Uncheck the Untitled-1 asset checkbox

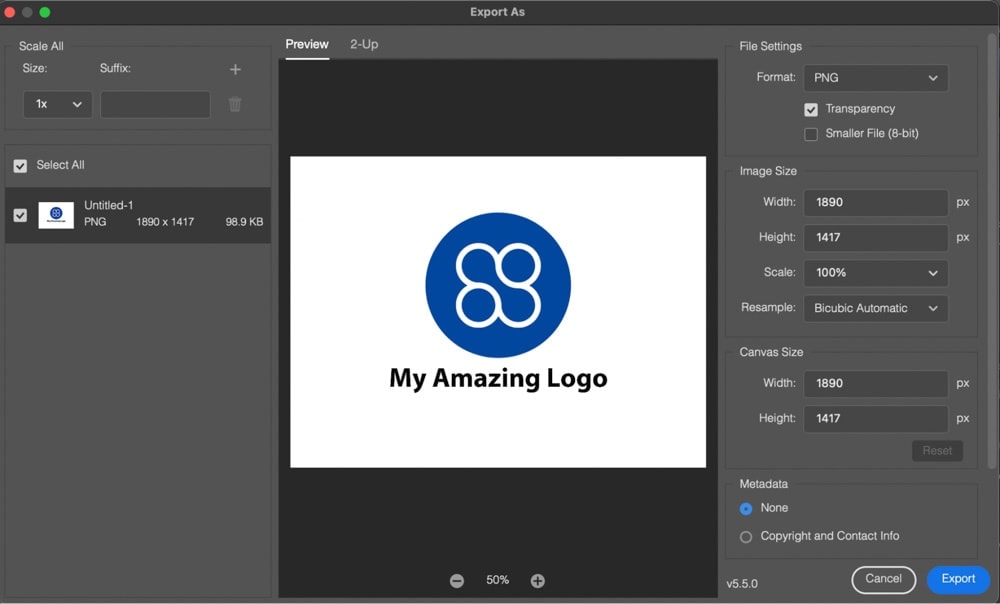[x=20, y=215]
